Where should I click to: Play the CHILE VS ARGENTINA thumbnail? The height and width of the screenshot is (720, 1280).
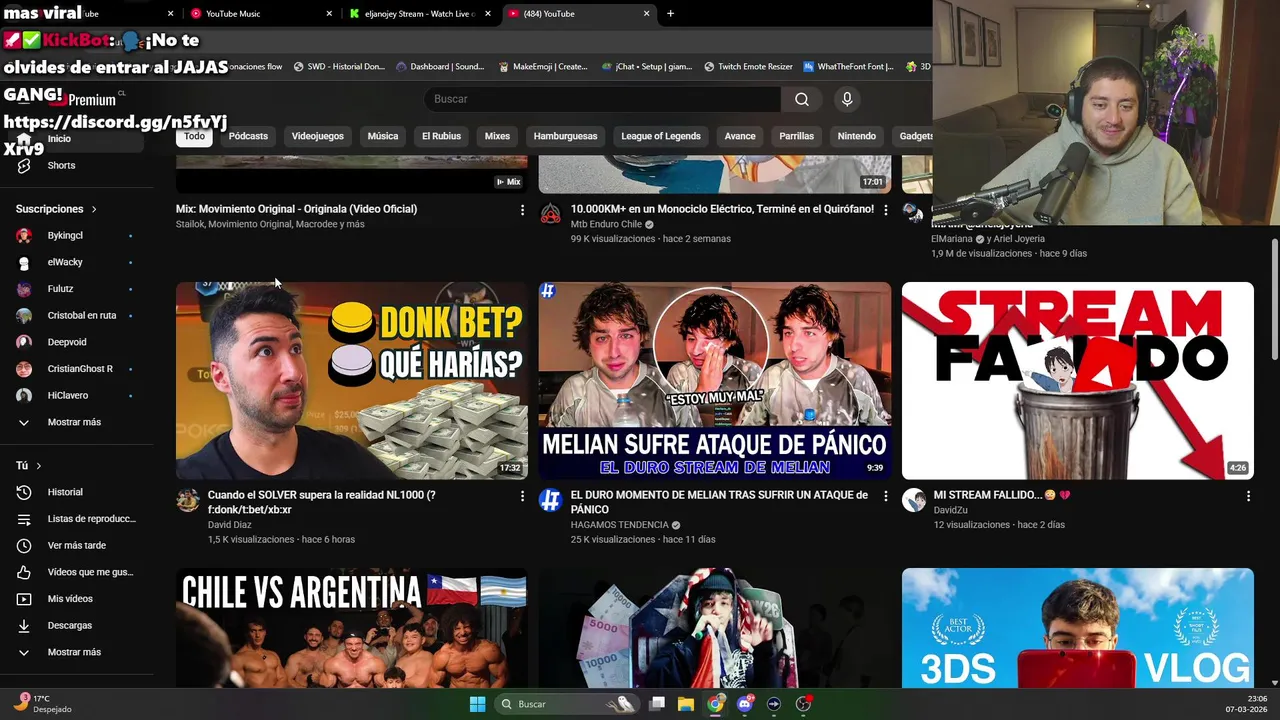pos(352,628)
